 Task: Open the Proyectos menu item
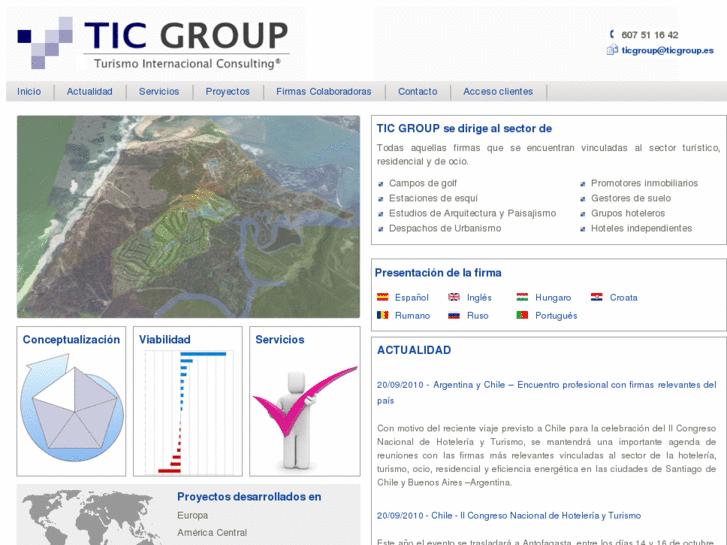click(x=228, y=91)
